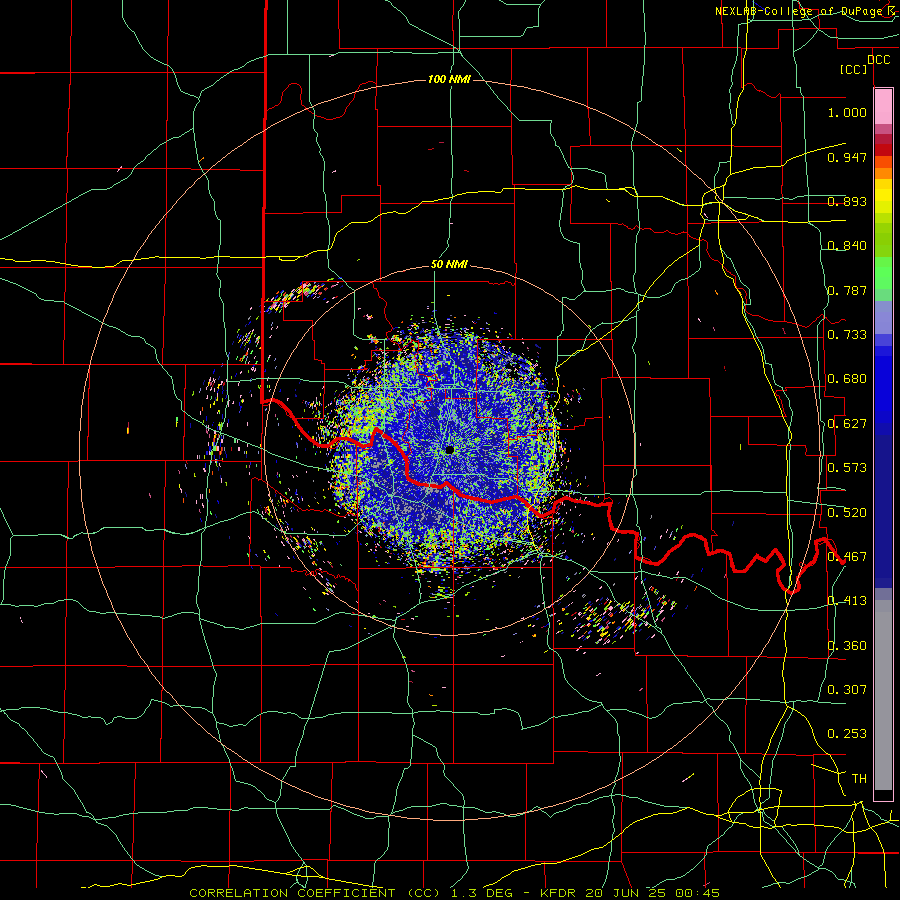
Task: Click the KFDR station identifier in caption
Action: click(560, 893)
